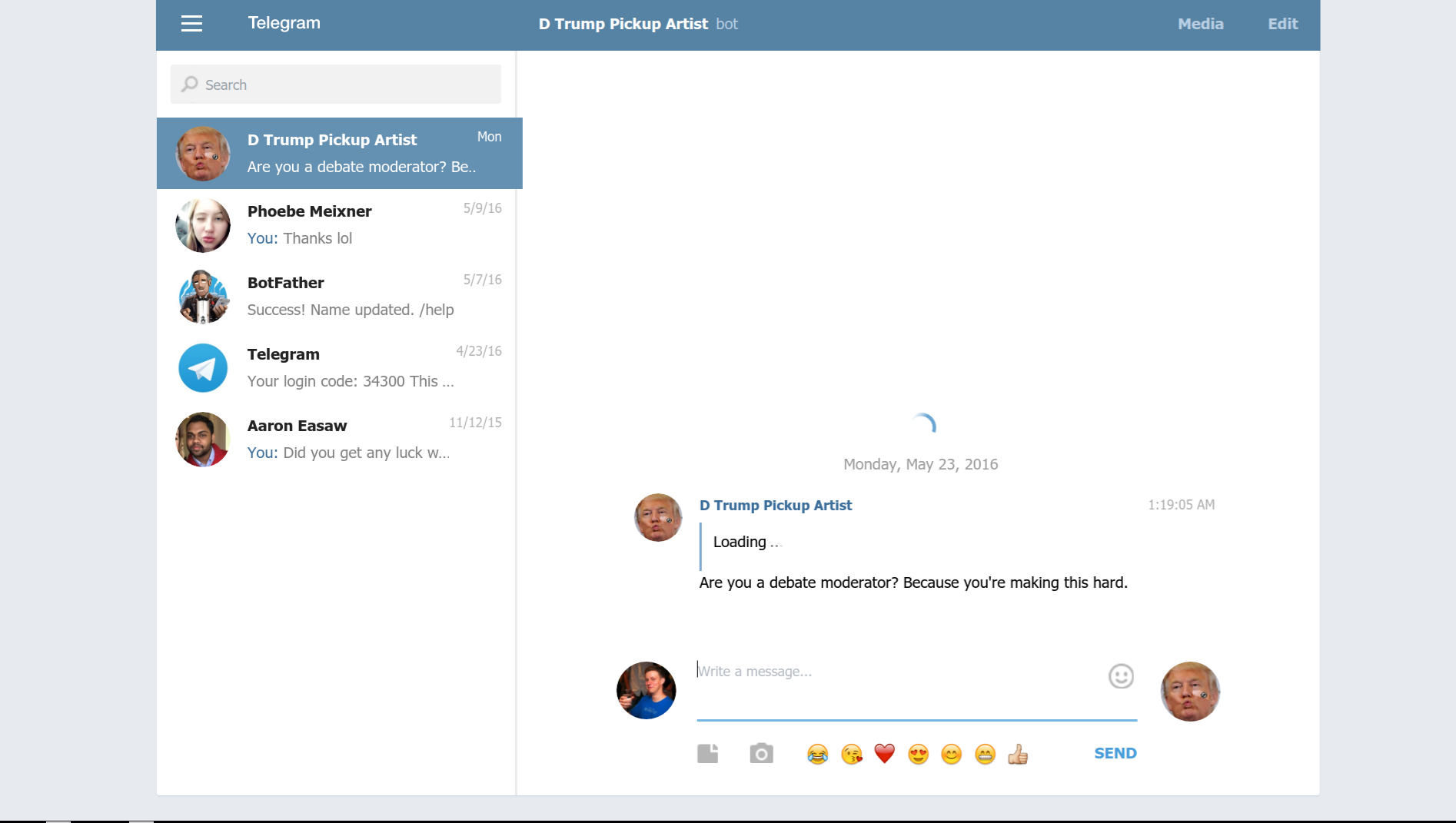The image size is (1456, 823).
Task: Click the Mon timestamp in chat list
Action: tap(489, 137)
